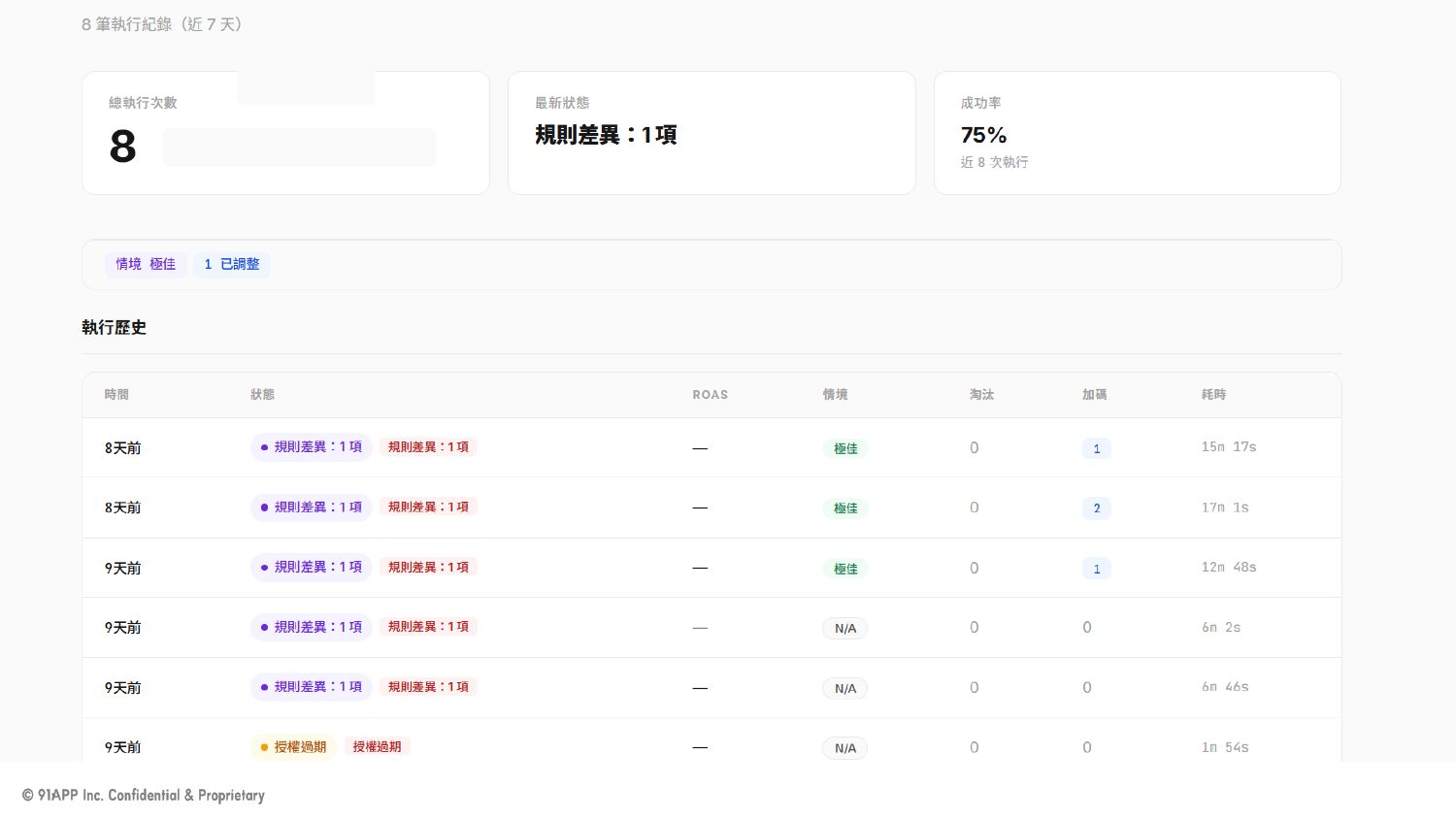
Task: Click the 6m 2s duration cell
Action: 1221,628
